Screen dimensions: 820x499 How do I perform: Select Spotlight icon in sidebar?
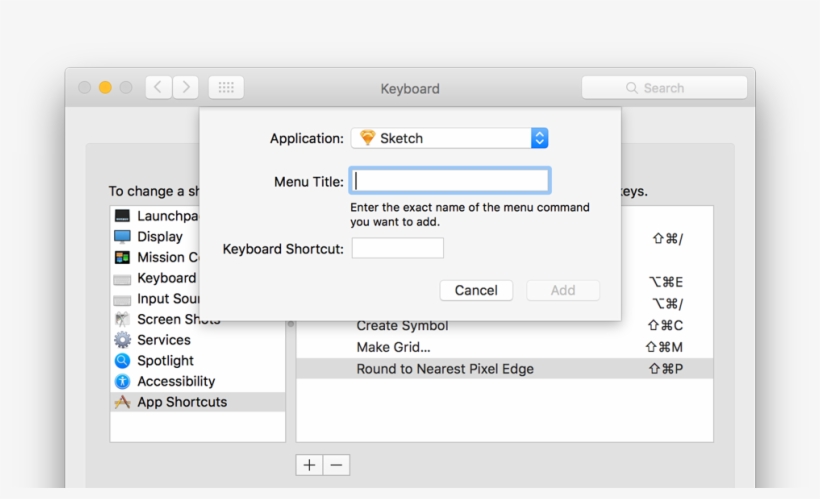point(122,360)
